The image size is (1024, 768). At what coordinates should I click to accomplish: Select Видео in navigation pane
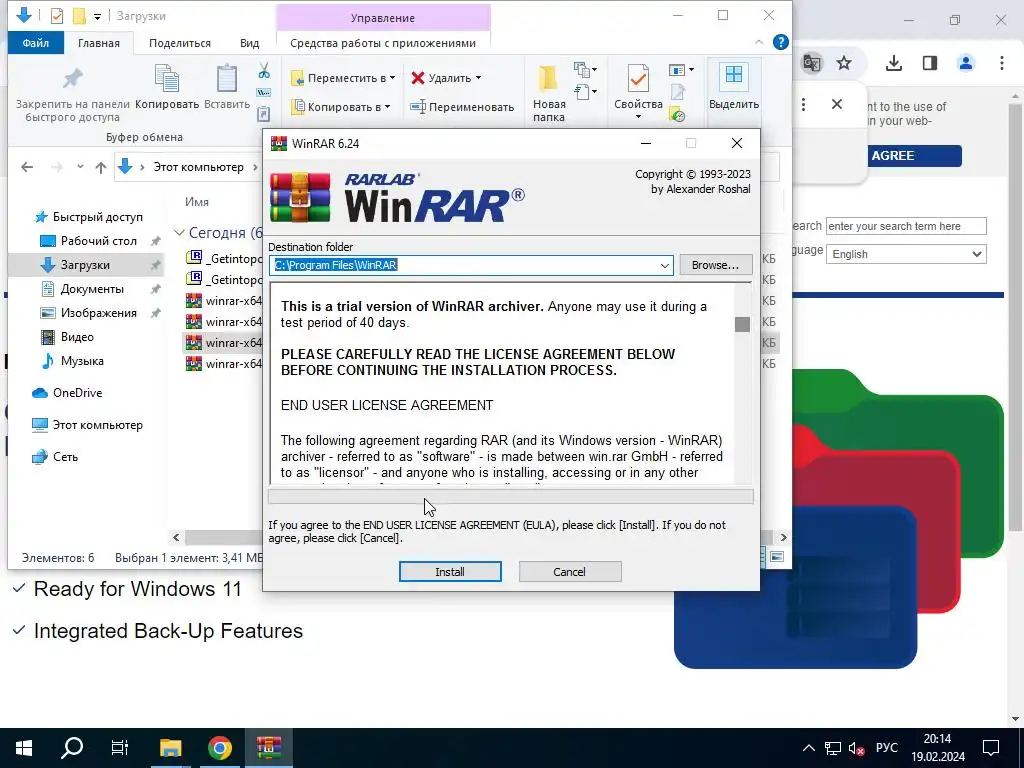pyautogui.click(x=77, y=337)
